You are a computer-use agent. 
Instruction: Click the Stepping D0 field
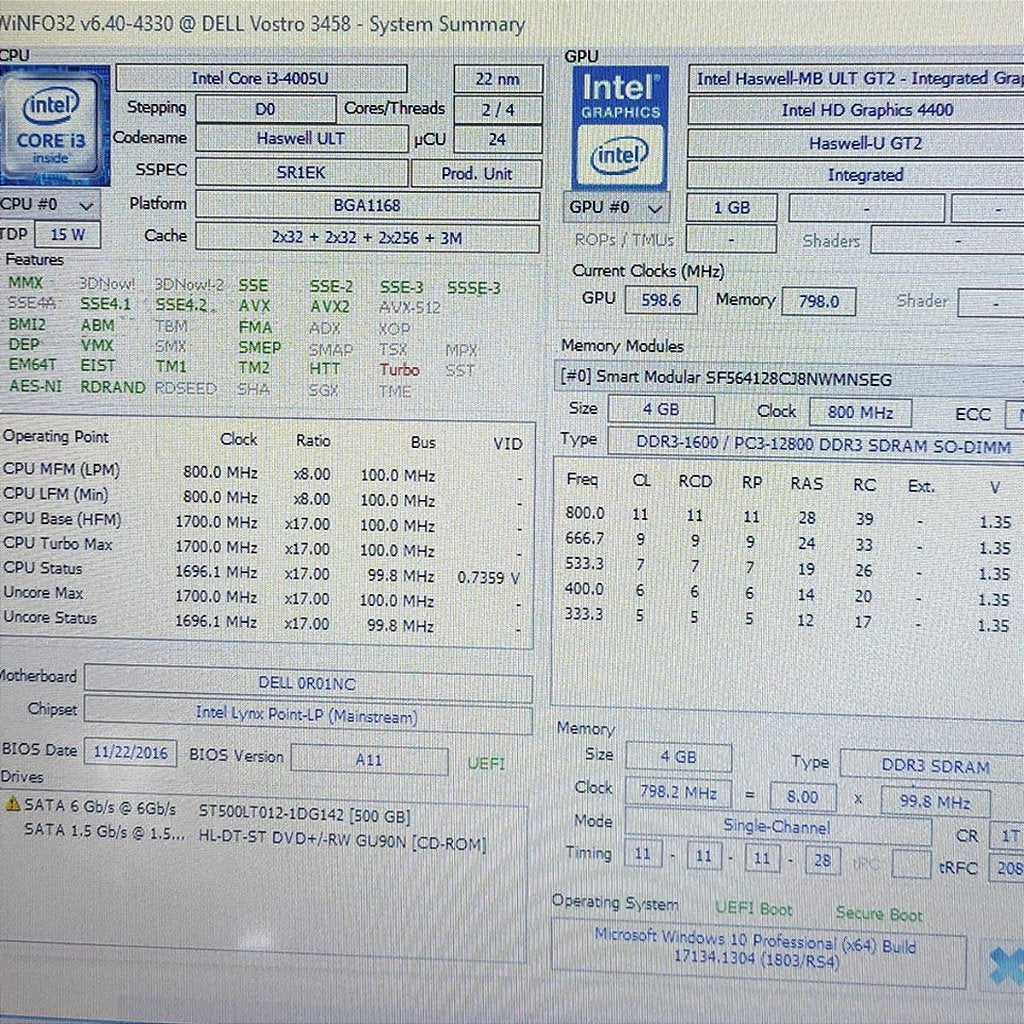coord(265,109)
